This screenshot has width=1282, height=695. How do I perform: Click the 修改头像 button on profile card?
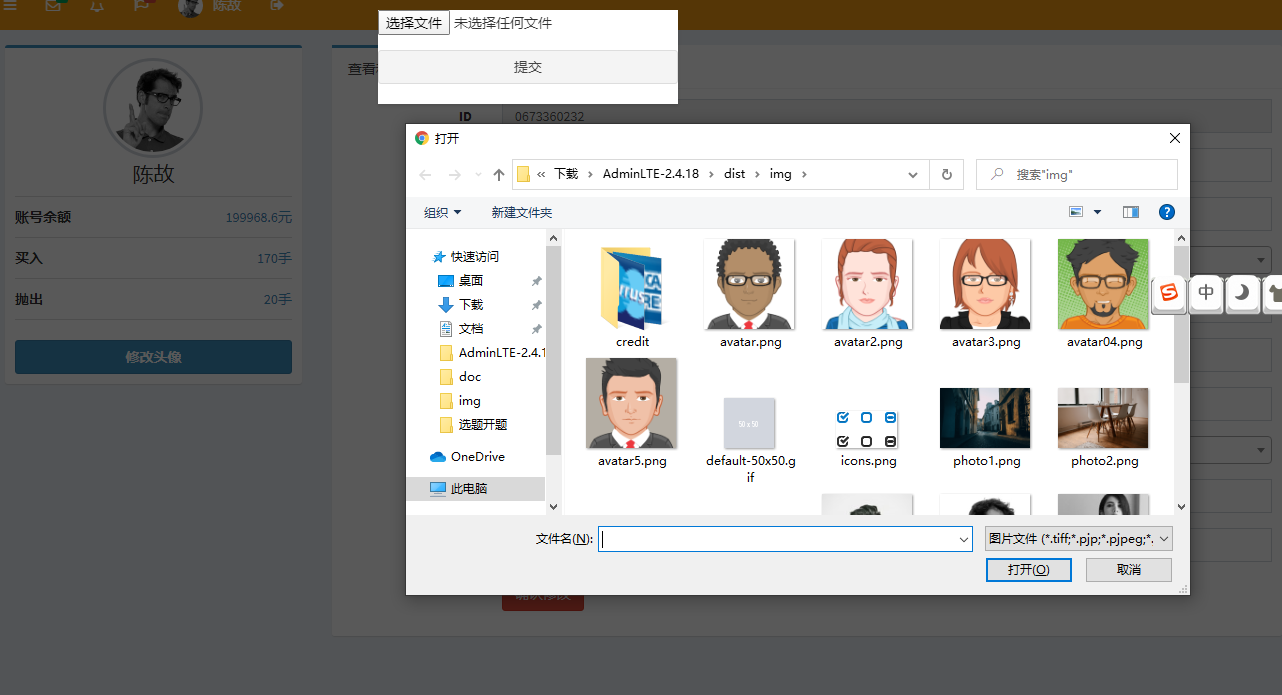[x=153, y=357]
